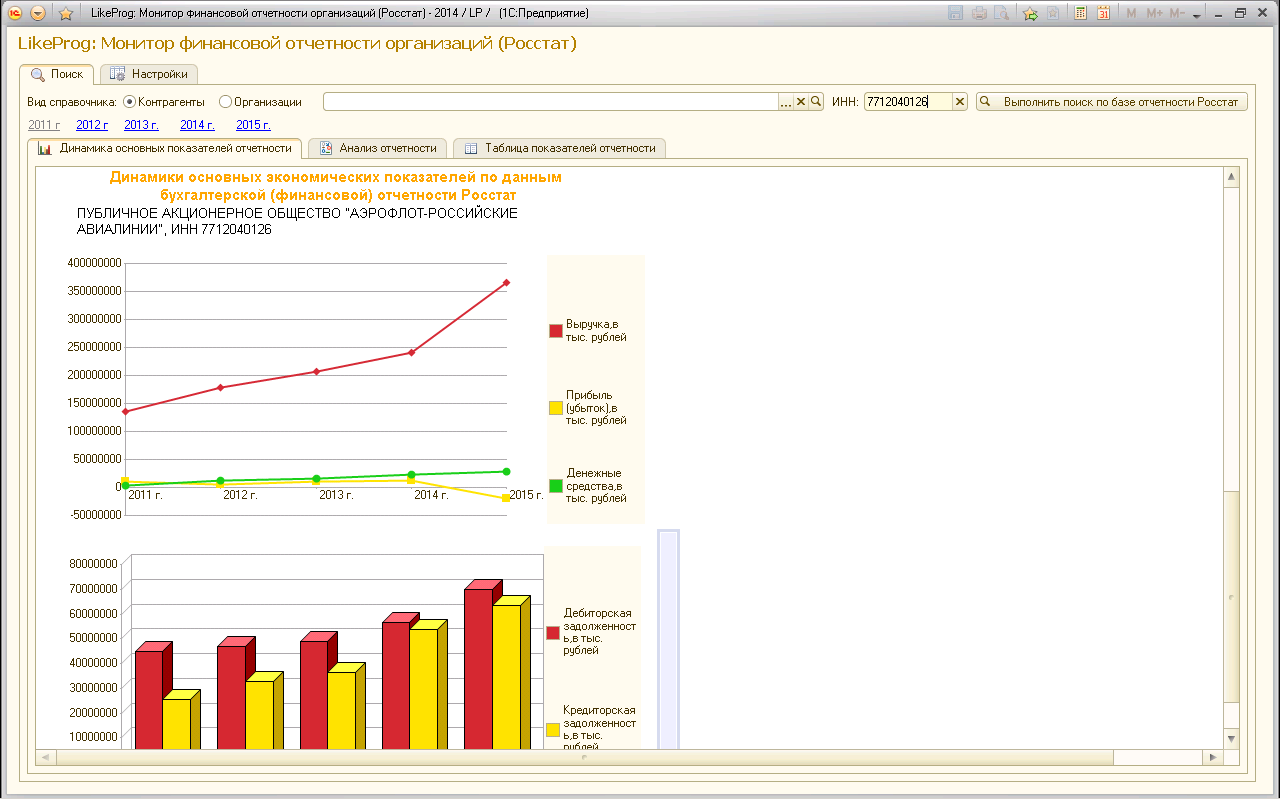1280x800 pixels.
Task: Click the LikeProg form title heading
Action: pyautogui.click(x=297, y=44)
